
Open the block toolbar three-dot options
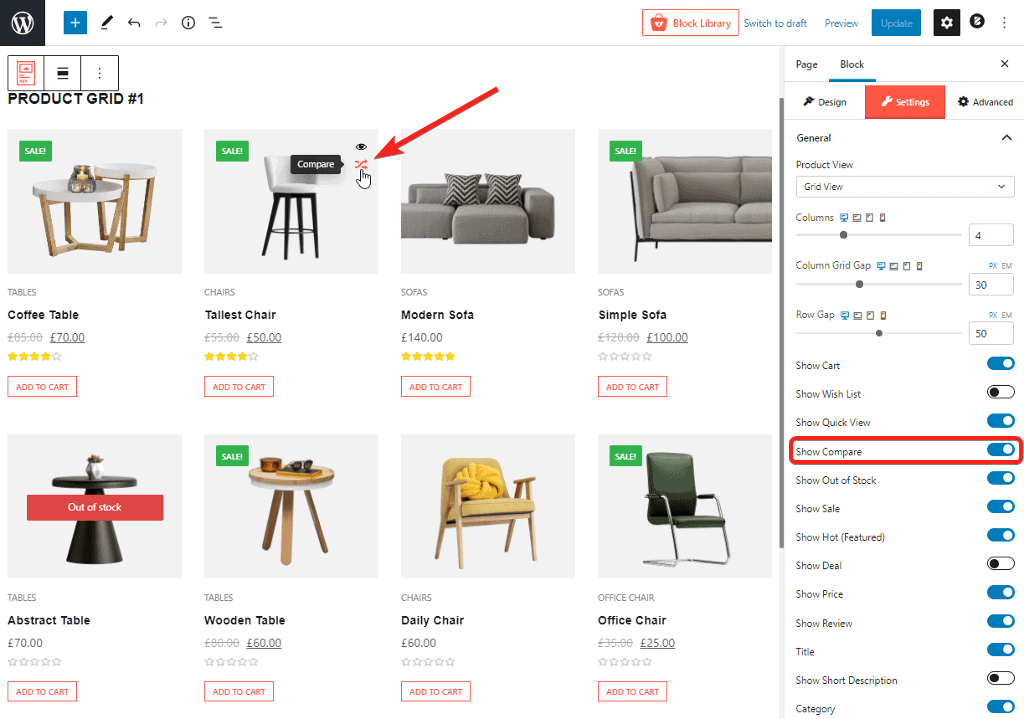pos(99,73)
